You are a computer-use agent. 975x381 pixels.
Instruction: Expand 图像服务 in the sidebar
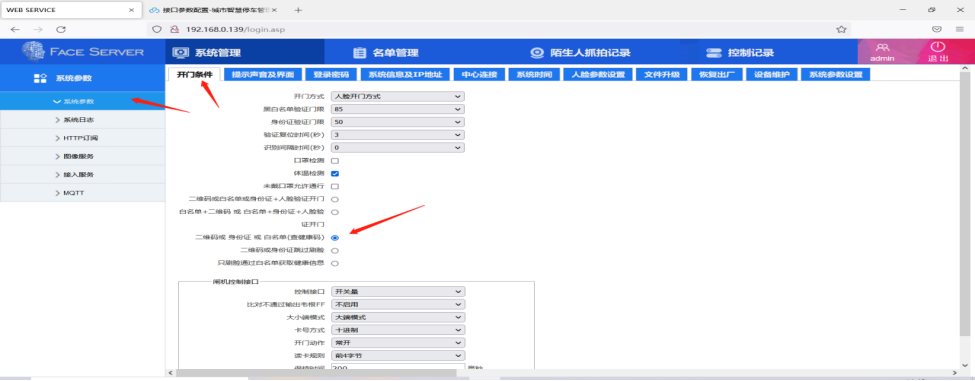click(x=83, y=156)
